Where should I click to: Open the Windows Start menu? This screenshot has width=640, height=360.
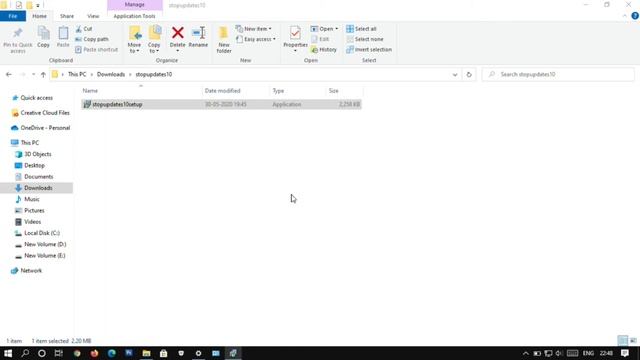[x=8, y=353]
